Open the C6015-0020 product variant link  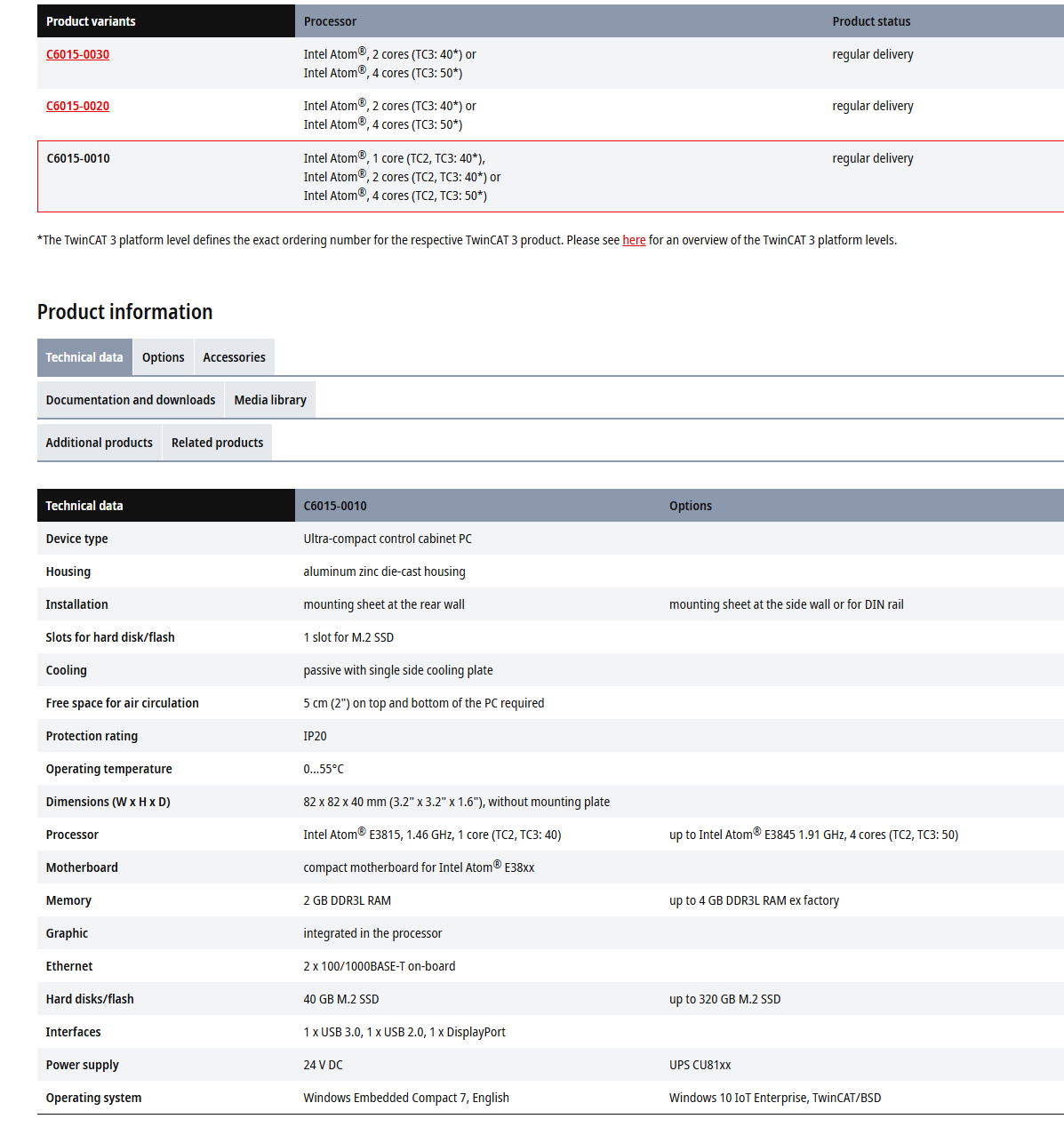77,106
